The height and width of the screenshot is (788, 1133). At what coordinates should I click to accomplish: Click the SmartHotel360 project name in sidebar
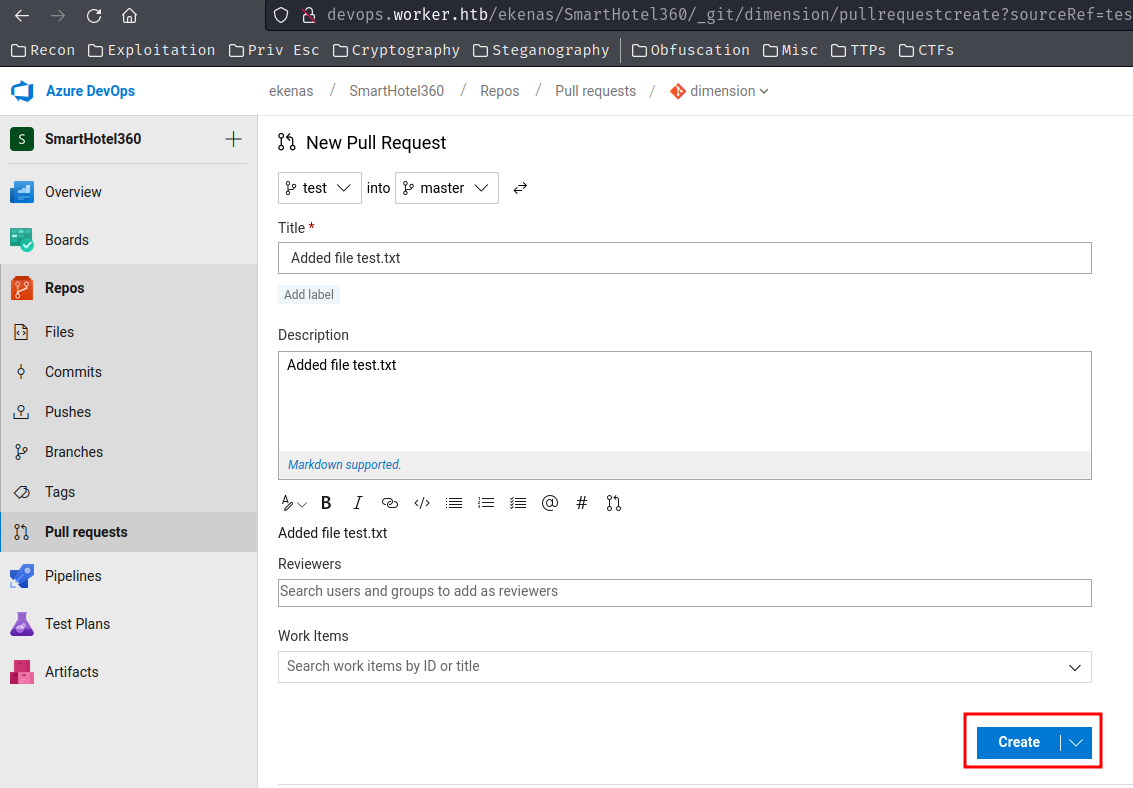click(x=92, y=139)
